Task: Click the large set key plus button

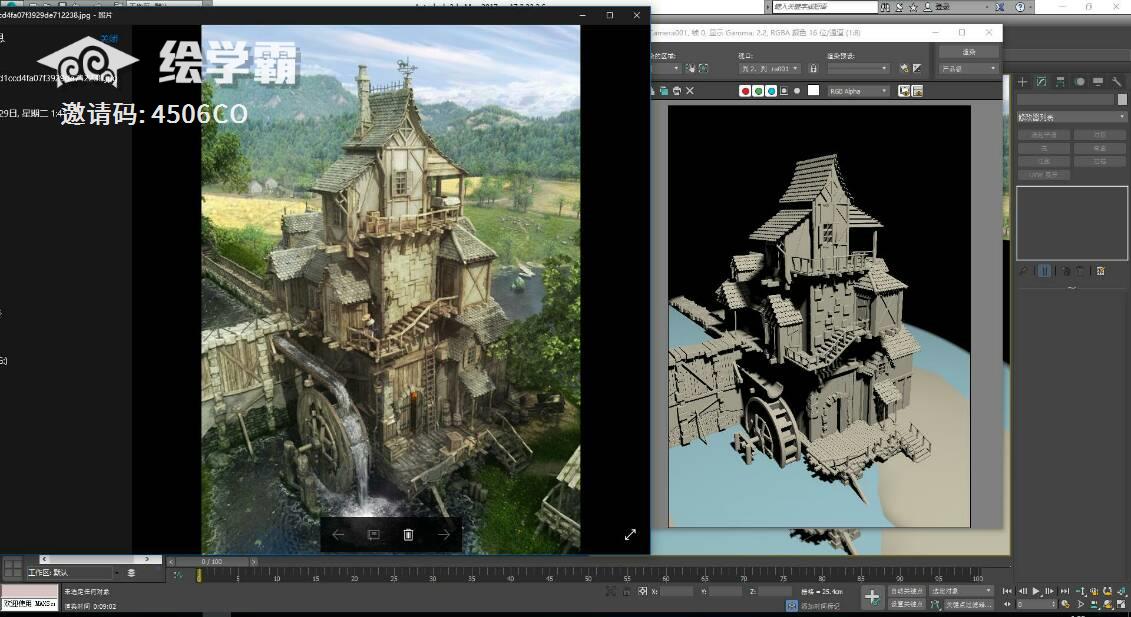Action: coord(872,597)
